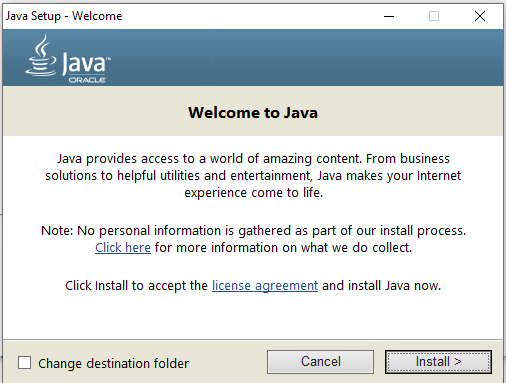The image size is (506, 383).
Task: Close the Java Setup window
Action: pyautogui.click(x=480, y=16)
